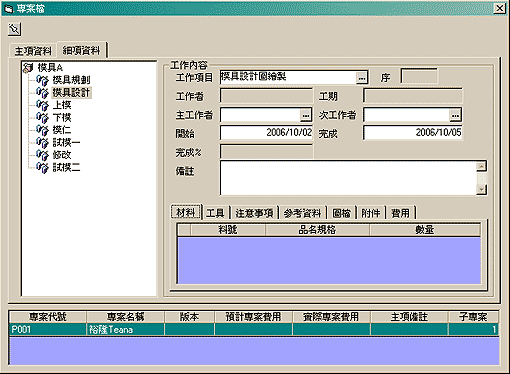Click the 料號 column header
This screenshot has width=510, height=374.
pos(228,230)
